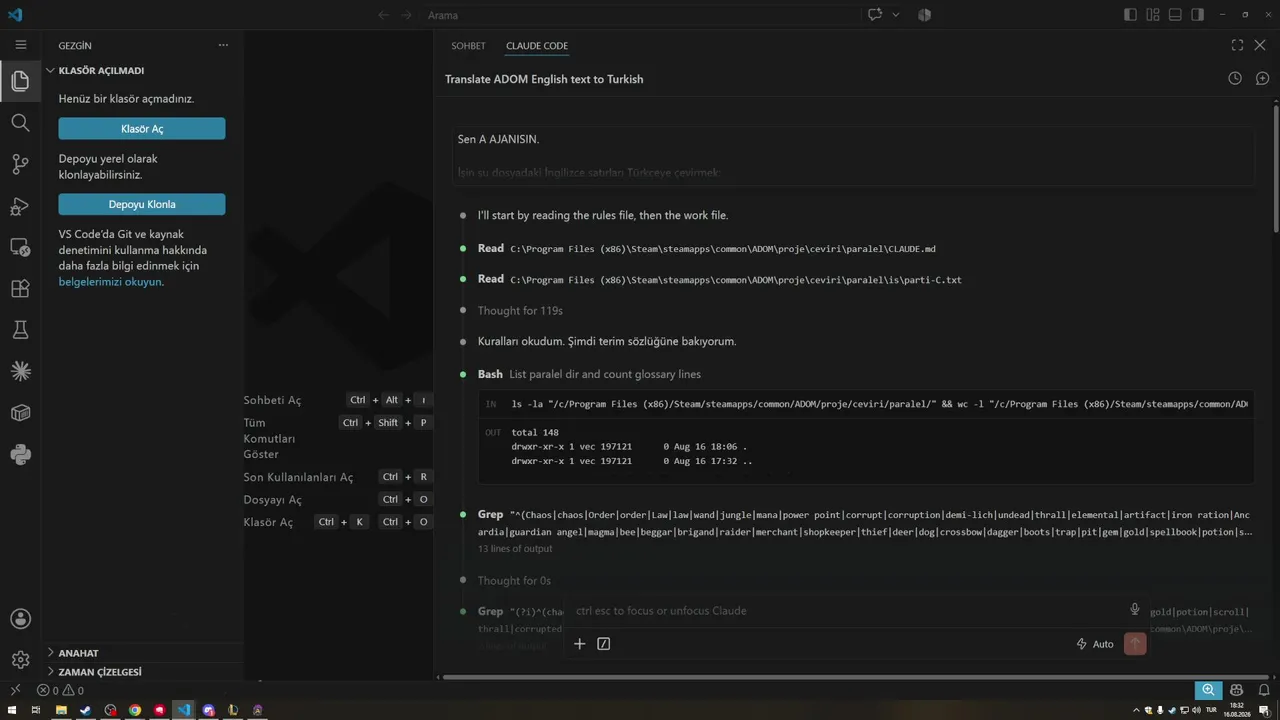Open Steam from the Windows taskbar
1280x720 pixels.
click(86, 710)
